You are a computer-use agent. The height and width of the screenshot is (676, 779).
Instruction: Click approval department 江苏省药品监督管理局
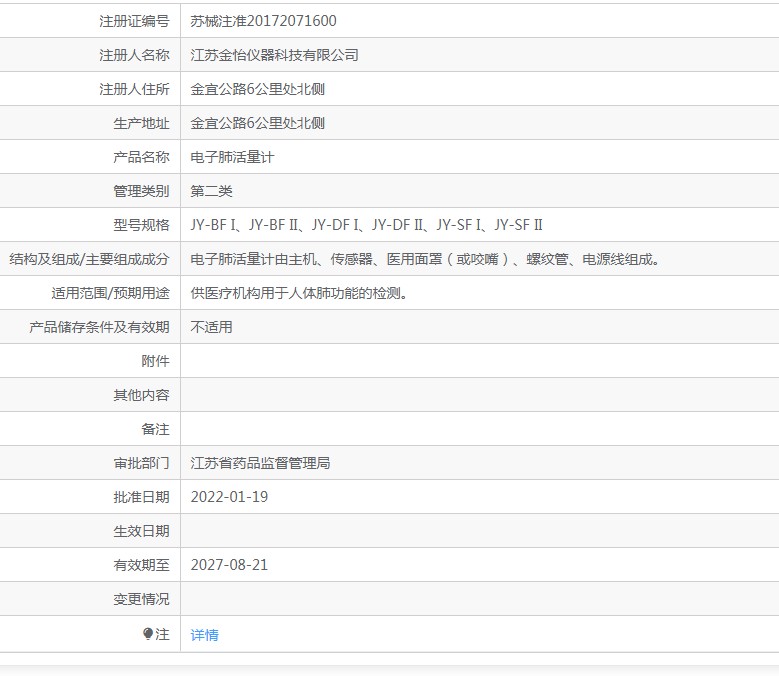click(x=260, y=463)
